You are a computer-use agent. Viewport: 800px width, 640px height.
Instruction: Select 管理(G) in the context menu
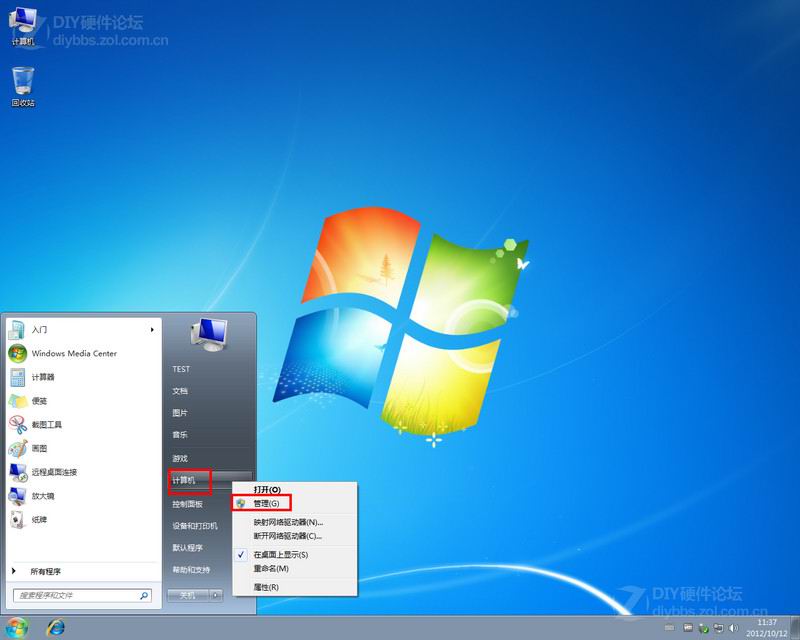pyautogui.click(x=294, y=503)
